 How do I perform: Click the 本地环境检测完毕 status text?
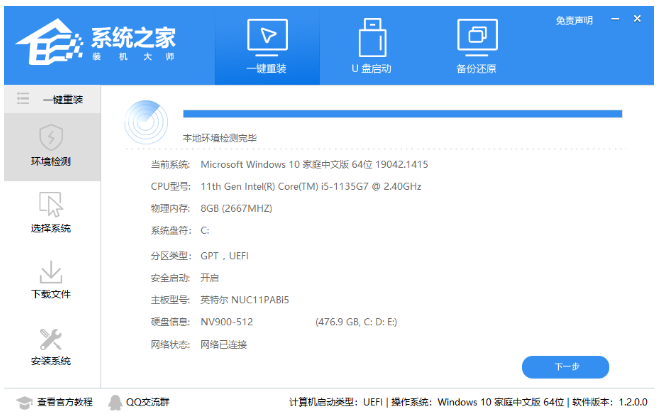coord(220,138)
